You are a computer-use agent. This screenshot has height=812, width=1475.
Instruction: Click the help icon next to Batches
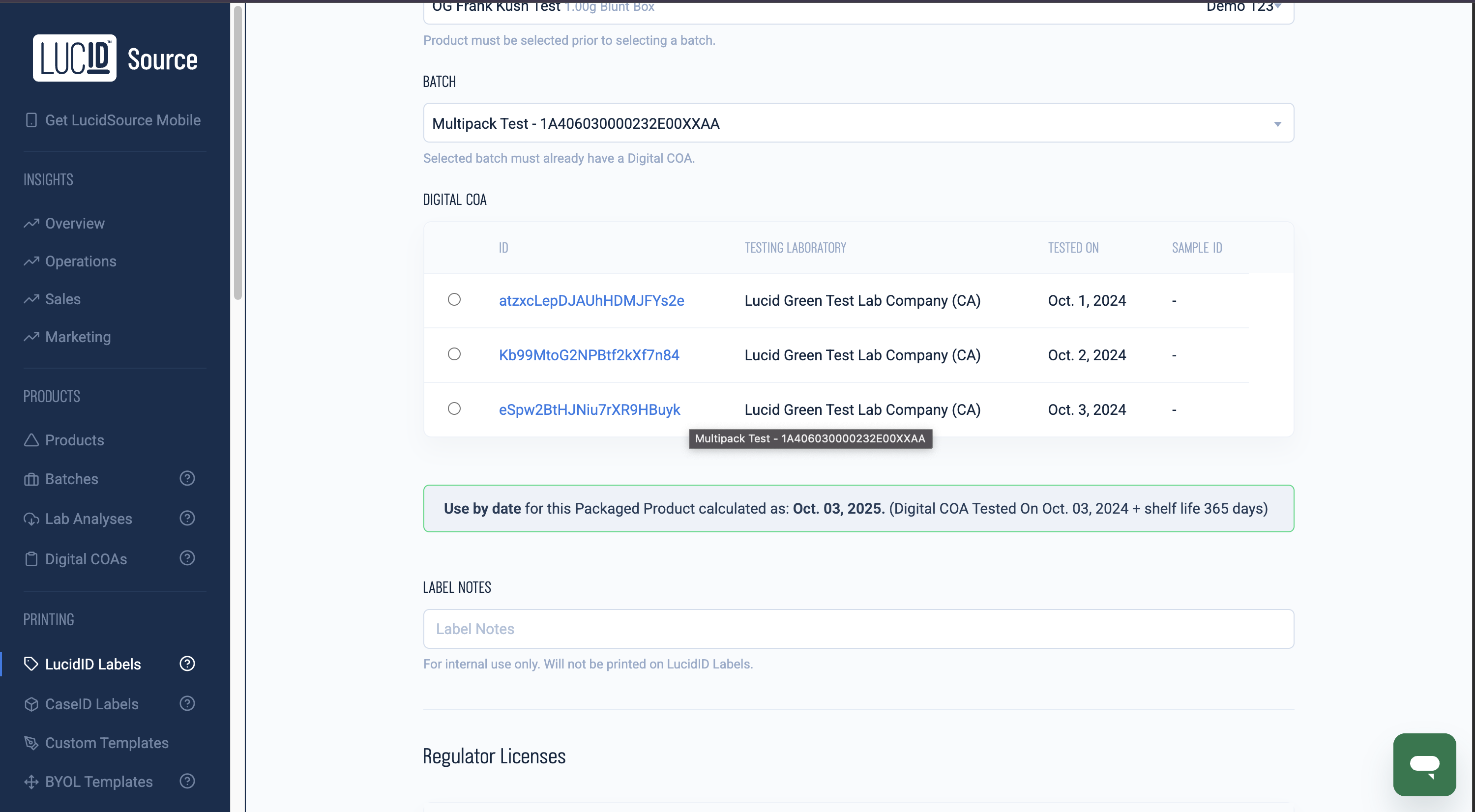187,478
